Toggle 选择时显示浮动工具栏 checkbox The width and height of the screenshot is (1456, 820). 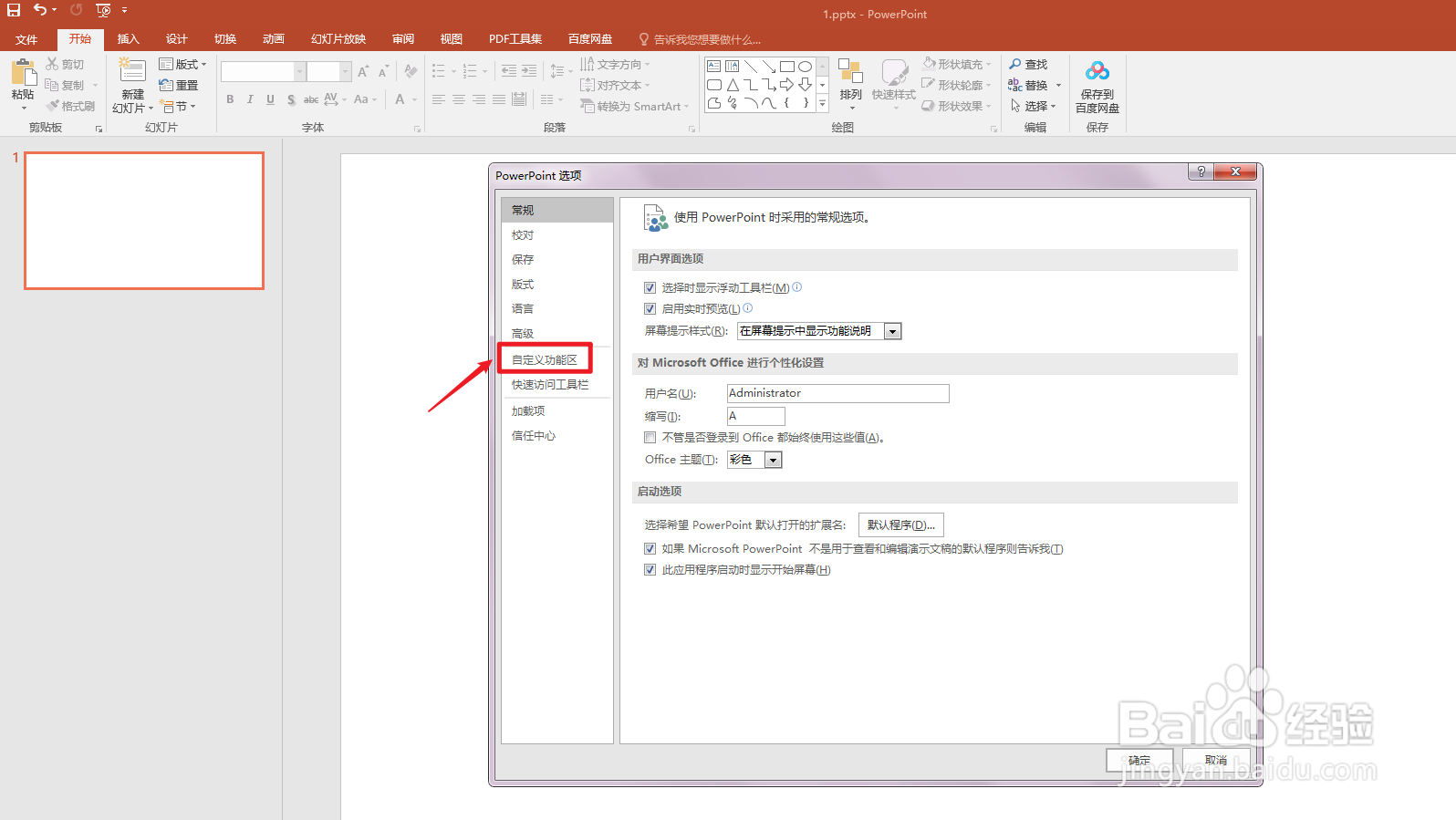tap(650, 287)
